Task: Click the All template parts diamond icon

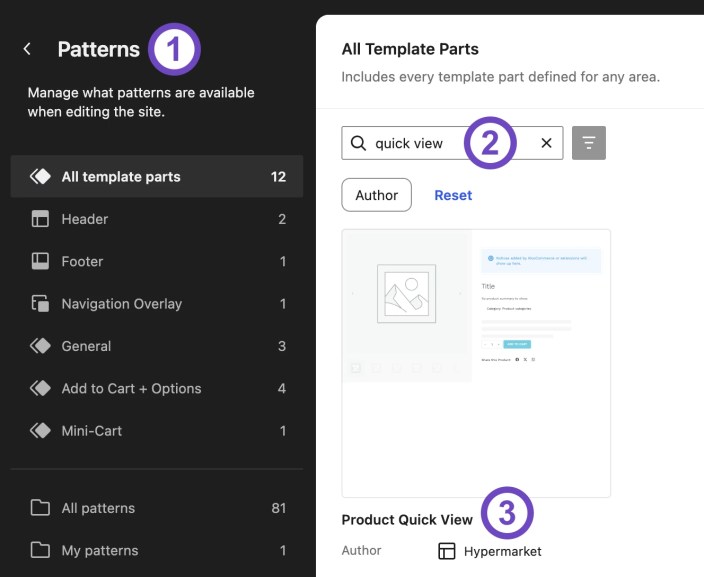Action: [40, 176]
